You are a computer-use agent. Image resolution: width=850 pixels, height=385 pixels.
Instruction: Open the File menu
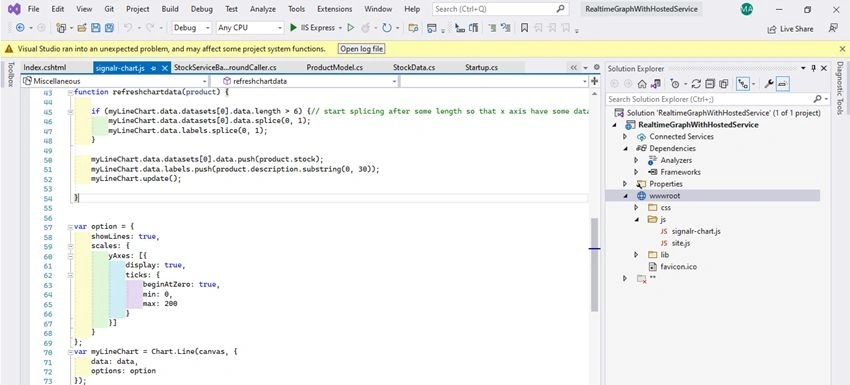[33, 9]
